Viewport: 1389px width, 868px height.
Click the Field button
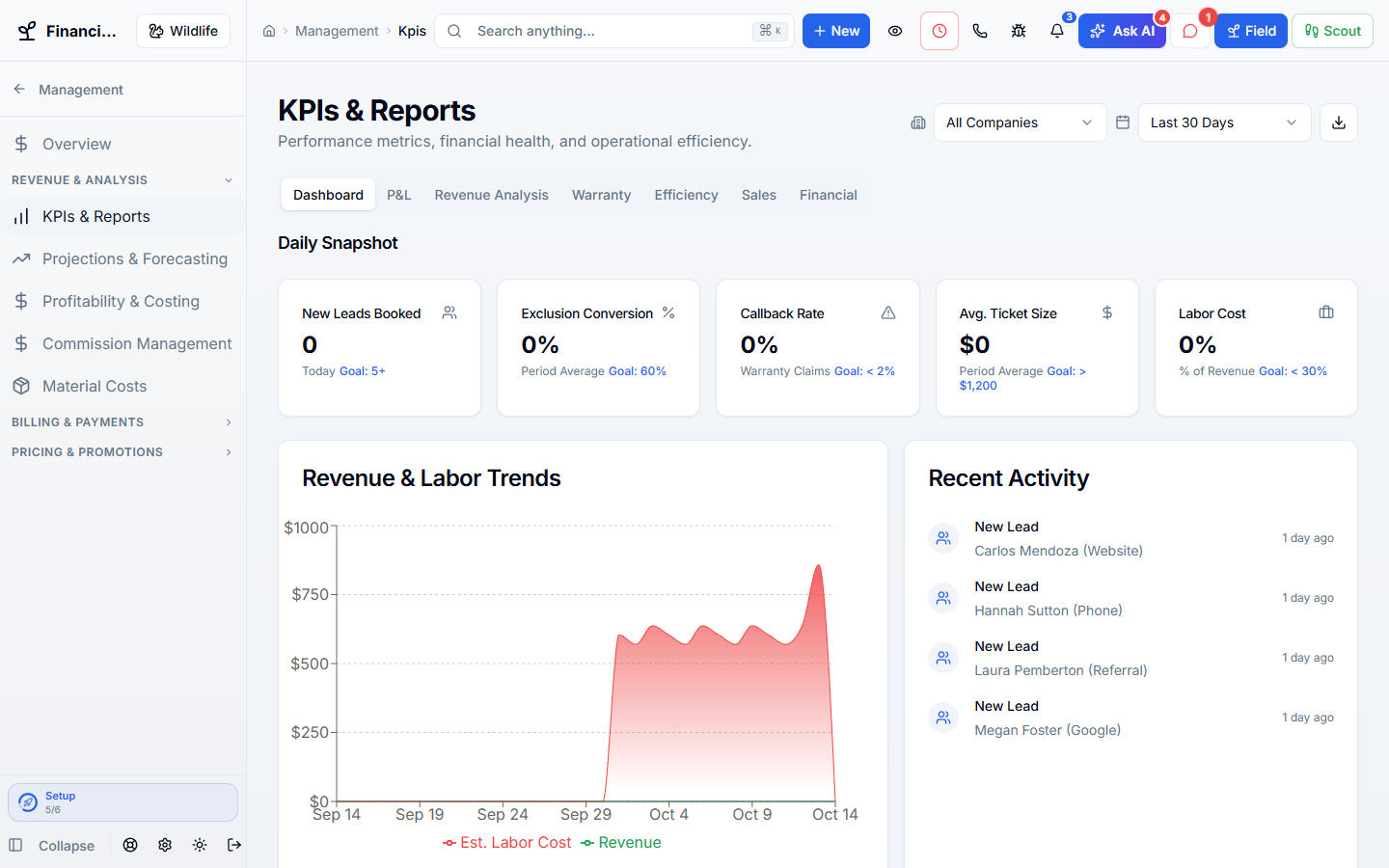[1251, 31]
